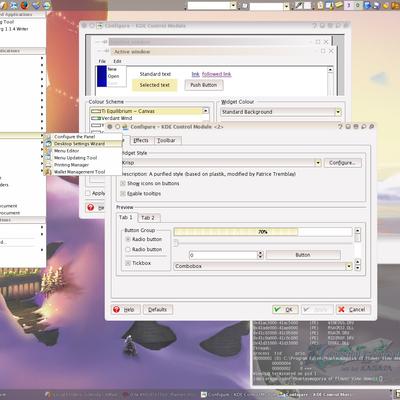Open the preview Combobox dropdown
Screen dimensions: 400x400
click(x=263, y=266)
